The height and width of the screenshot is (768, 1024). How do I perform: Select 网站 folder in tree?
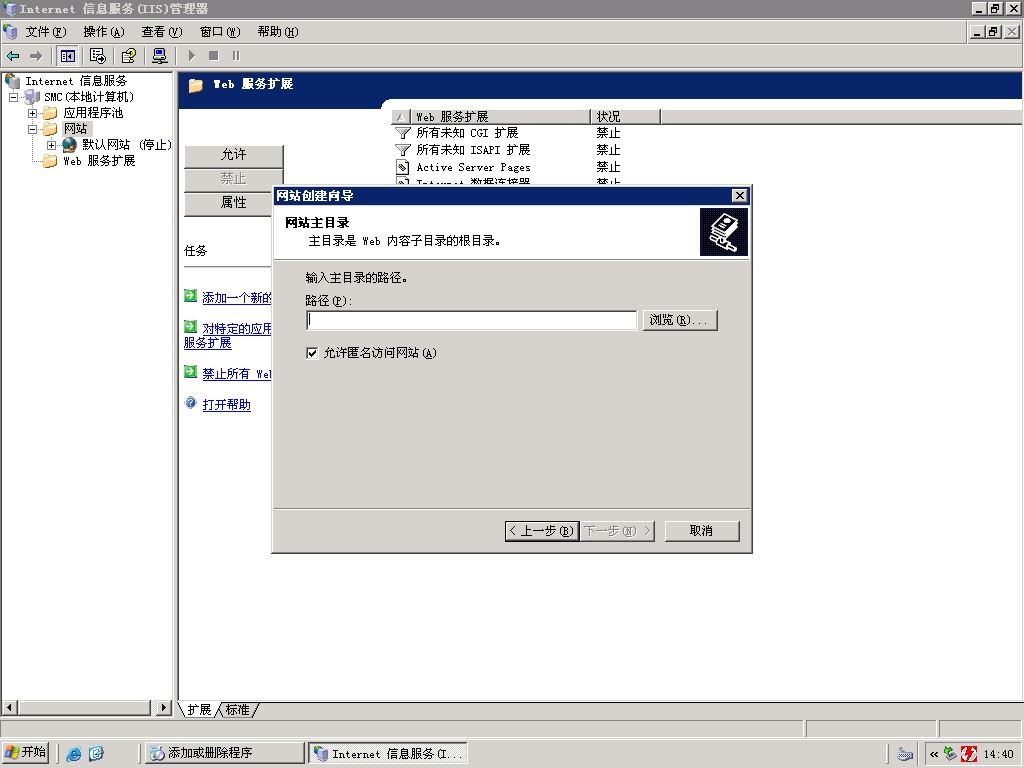tap(75, 129)
